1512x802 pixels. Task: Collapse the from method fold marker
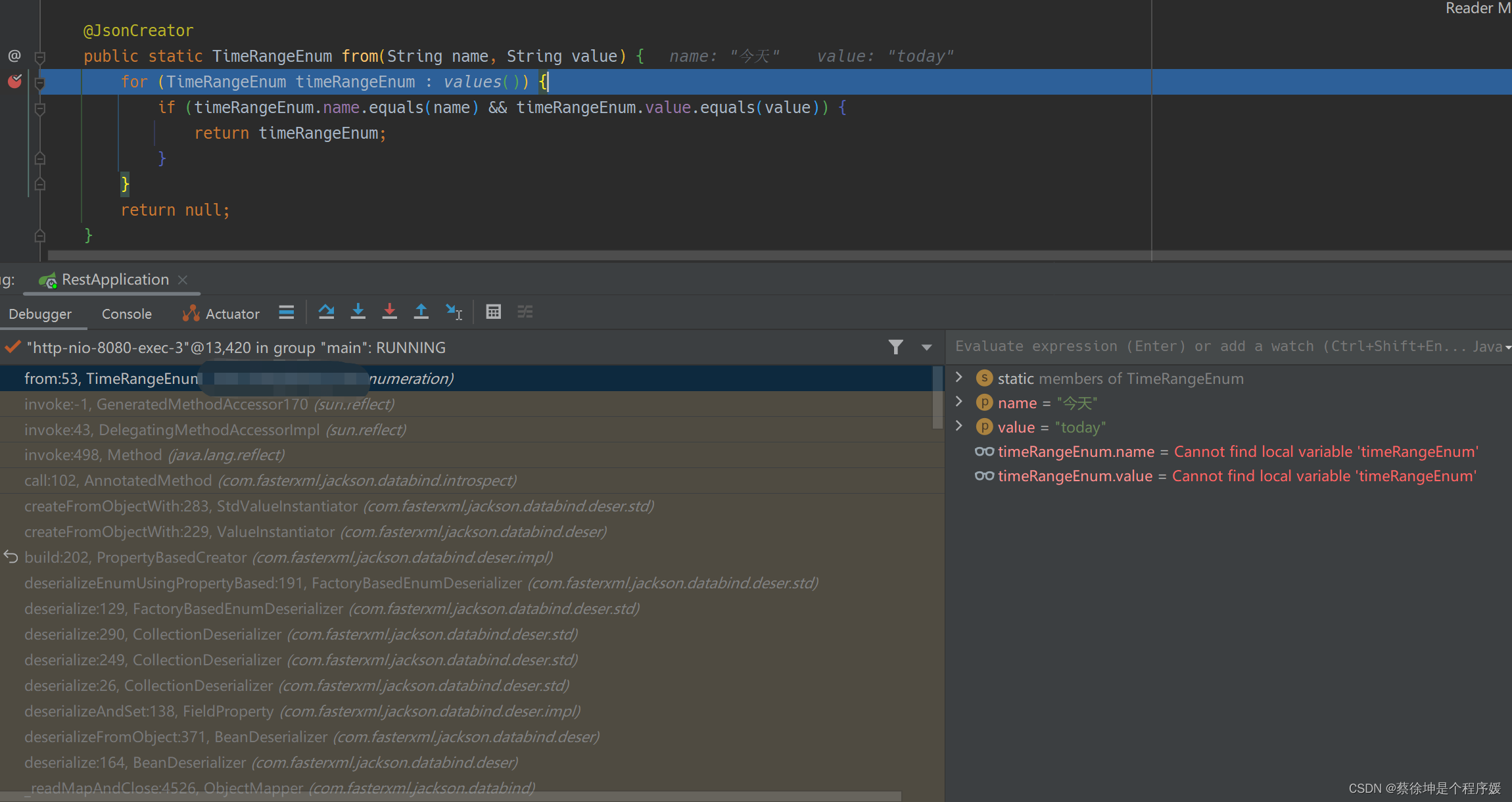[x=40, y=57]
